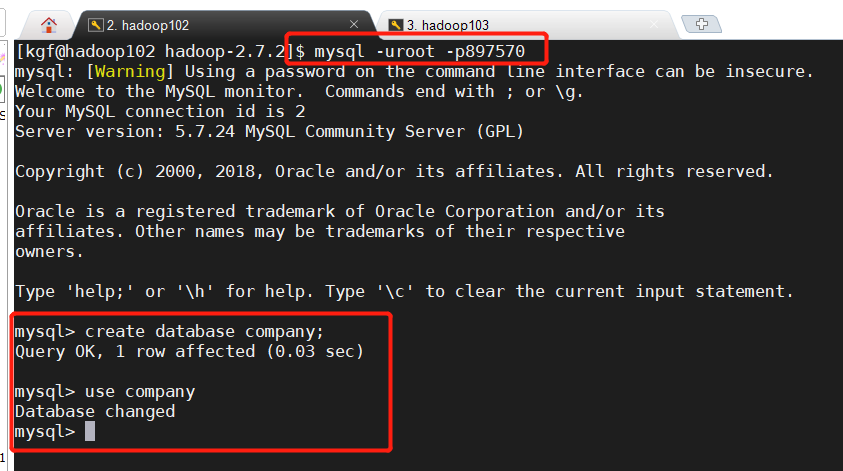Viewport: 843px width, 471px height.
Task: Close the hadoop103 session tab
Action: [654, 24]
